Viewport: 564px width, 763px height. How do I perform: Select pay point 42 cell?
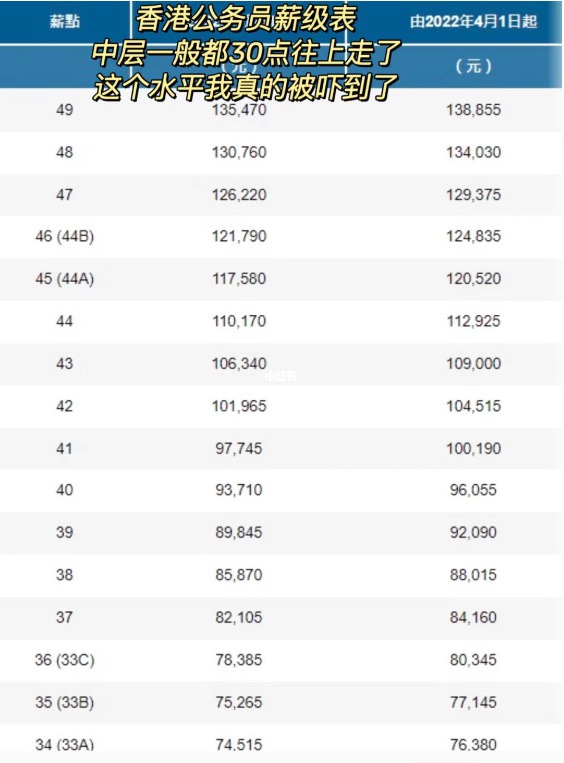coord(64,406)
